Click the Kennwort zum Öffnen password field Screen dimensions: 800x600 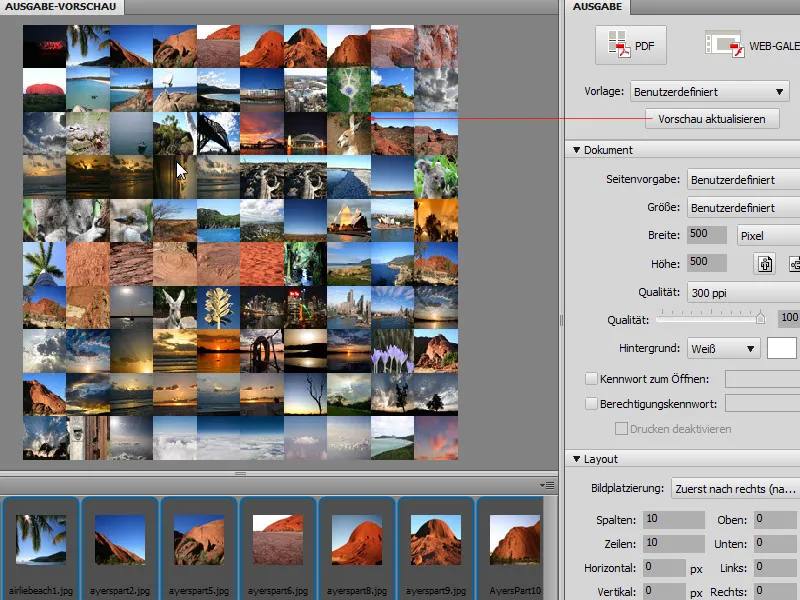pos(762,379)
